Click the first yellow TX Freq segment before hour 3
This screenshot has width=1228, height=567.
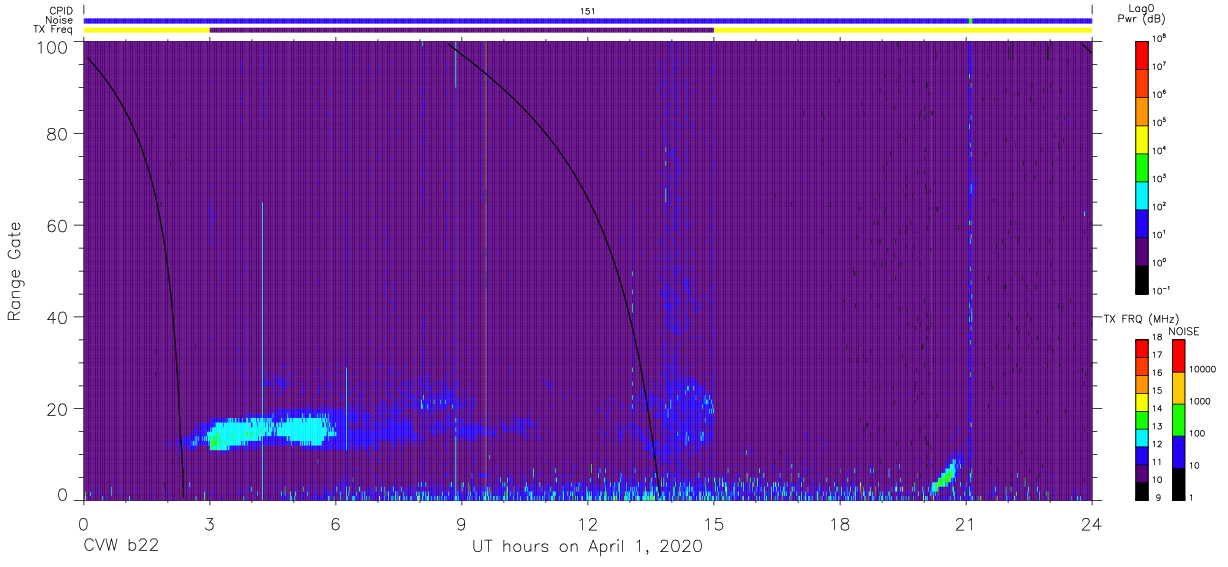pyautogui.click(x=146, y=30)
